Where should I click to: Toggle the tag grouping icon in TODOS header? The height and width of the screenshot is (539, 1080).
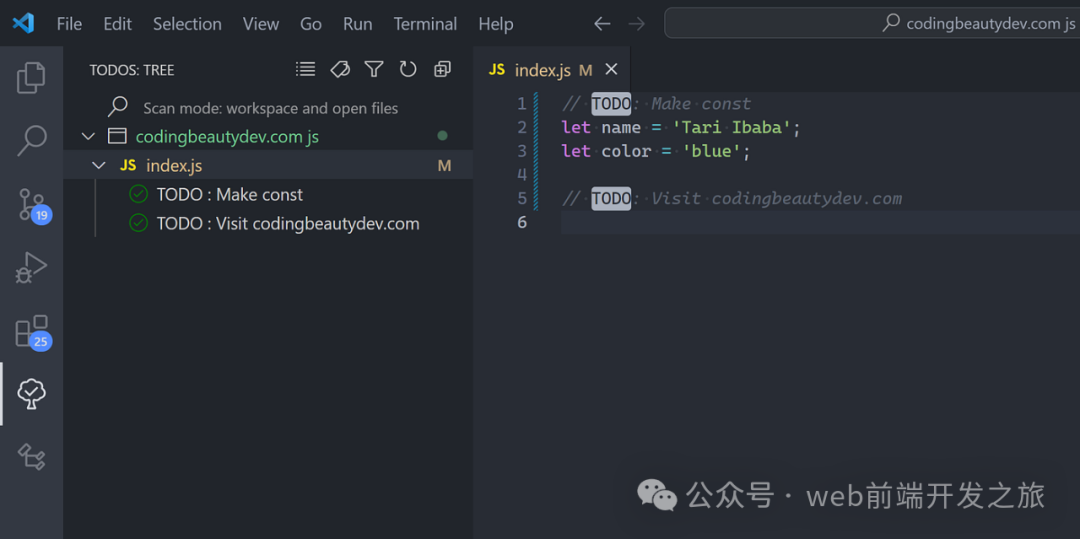340,69
